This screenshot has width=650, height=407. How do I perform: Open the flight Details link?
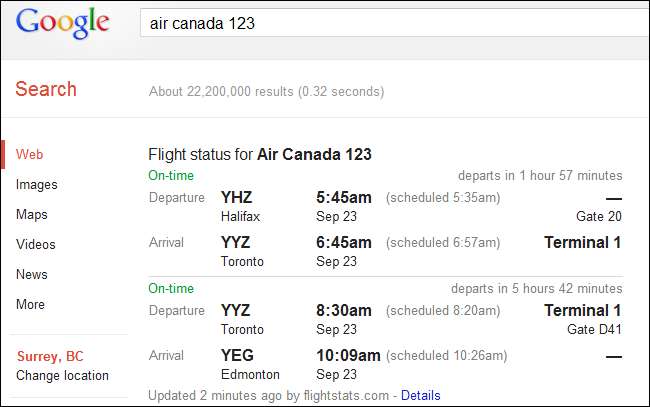click(420, 395)
